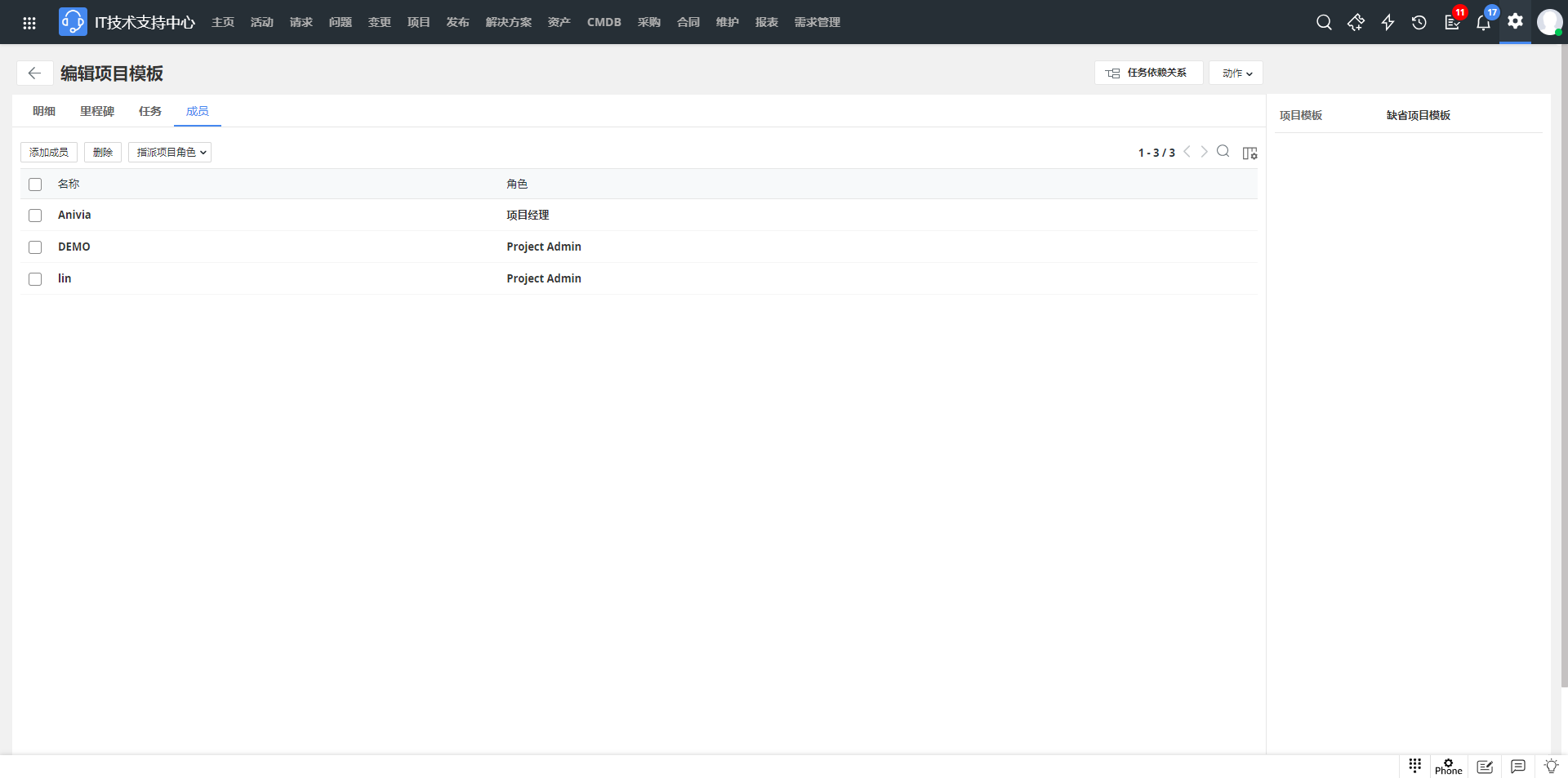Open the app launcher grid icon
1568x778 pixels.
[x=29, y=23]
